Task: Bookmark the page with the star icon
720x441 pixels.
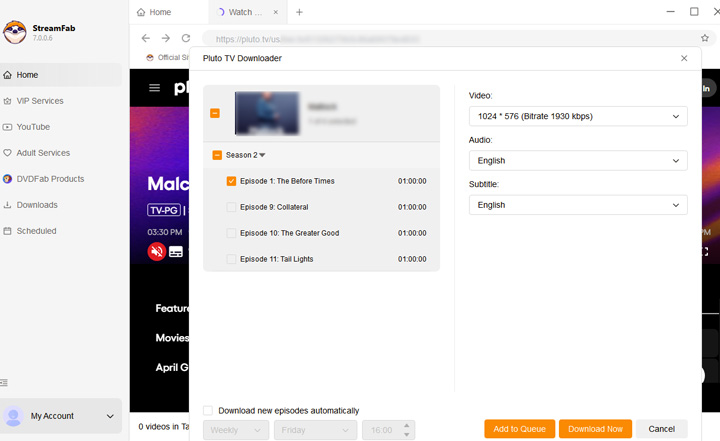Action: coord(705,38)
